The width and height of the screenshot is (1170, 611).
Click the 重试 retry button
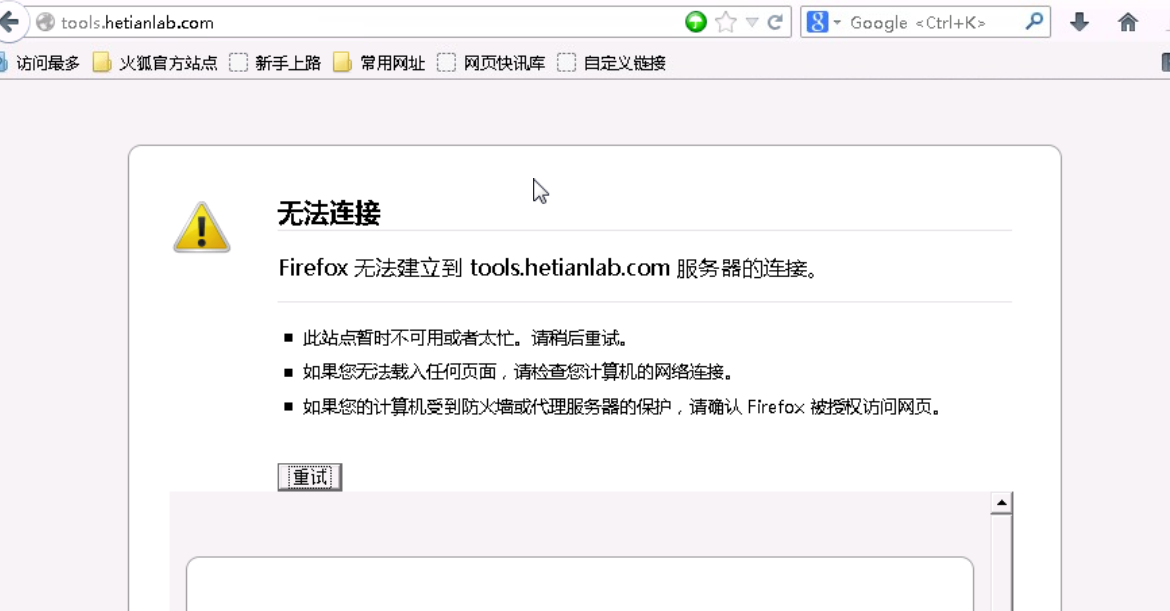[310, 477]
